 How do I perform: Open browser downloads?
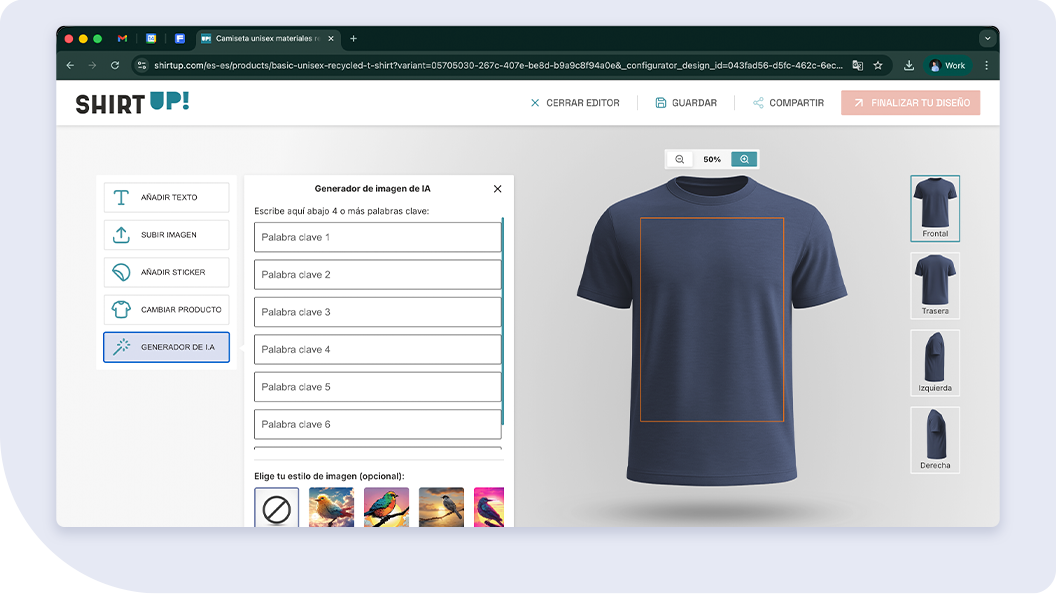click(x=909, y=65)
